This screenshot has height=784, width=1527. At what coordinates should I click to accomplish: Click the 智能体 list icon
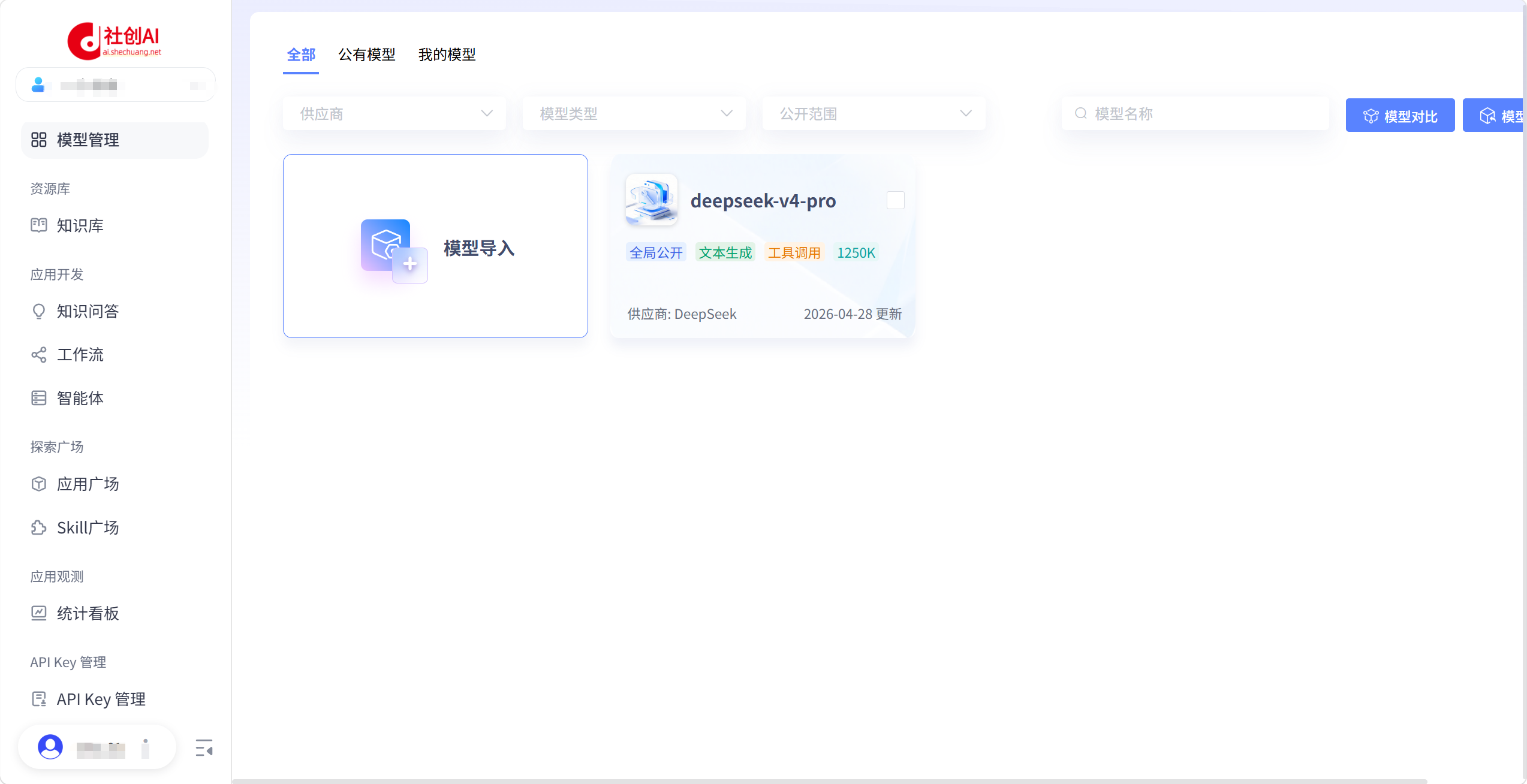pyautogui.click(x=39, y=398)
